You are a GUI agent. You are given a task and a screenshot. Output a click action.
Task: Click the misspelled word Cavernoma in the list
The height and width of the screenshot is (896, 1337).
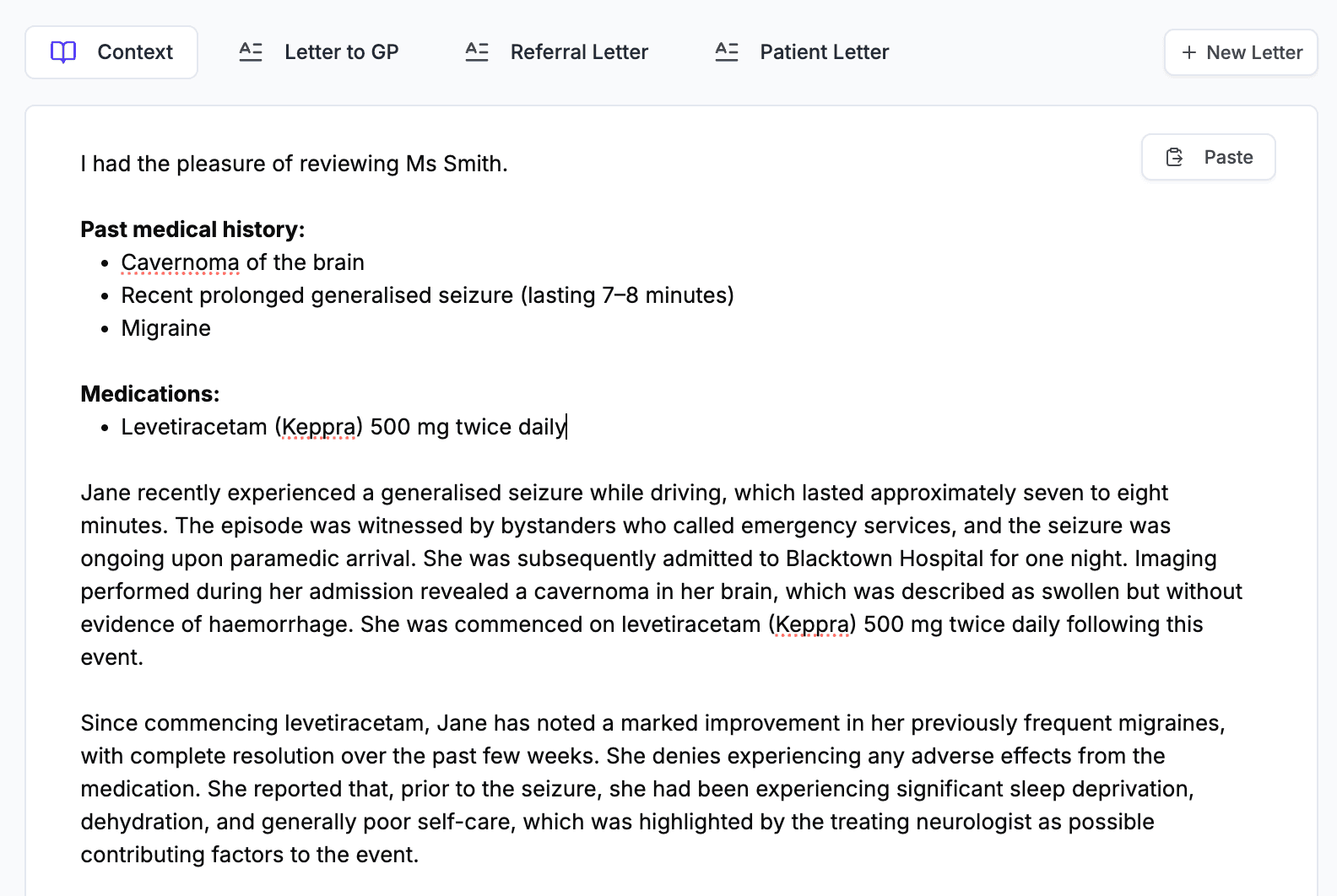click(180, 262)
